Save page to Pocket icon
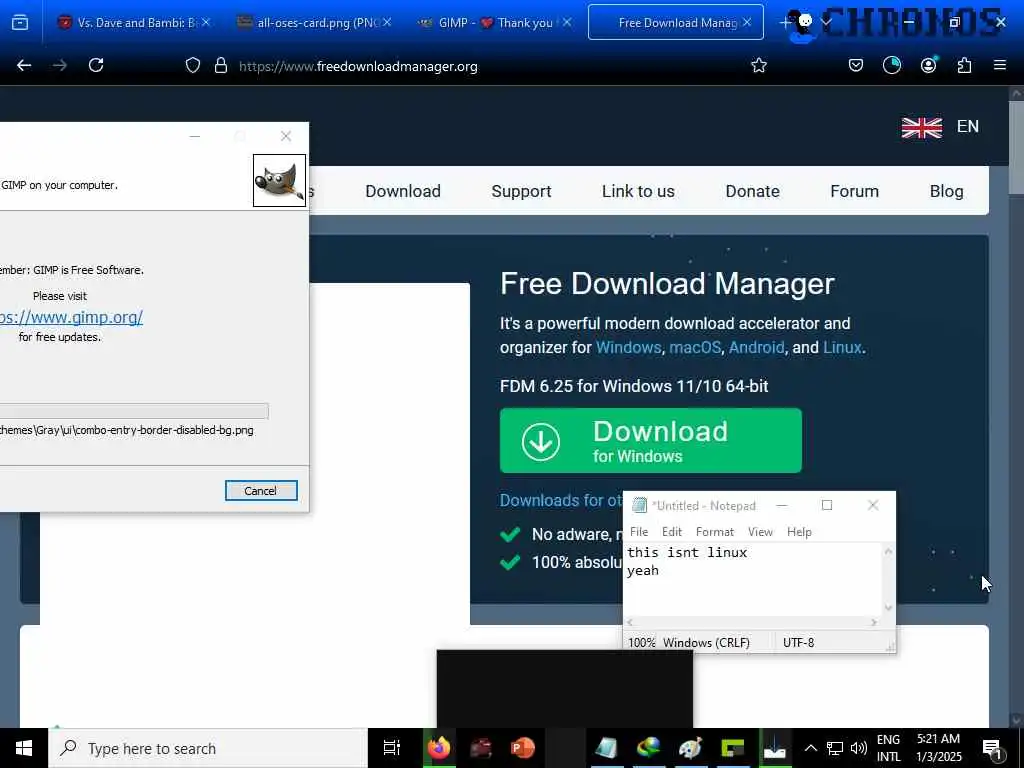1024x768 pixels. 856,65
